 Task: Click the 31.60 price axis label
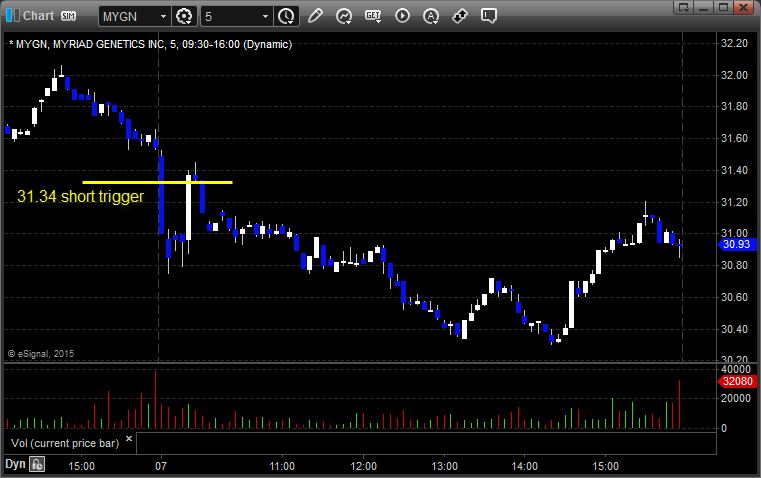[x=734, y=138]
